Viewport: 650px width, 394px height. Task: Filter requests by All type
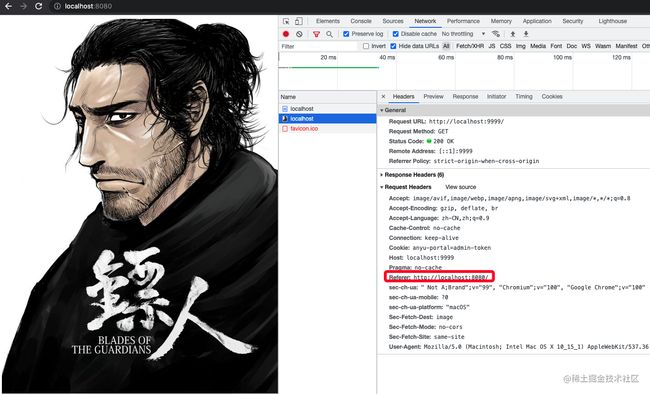point(446,46)
